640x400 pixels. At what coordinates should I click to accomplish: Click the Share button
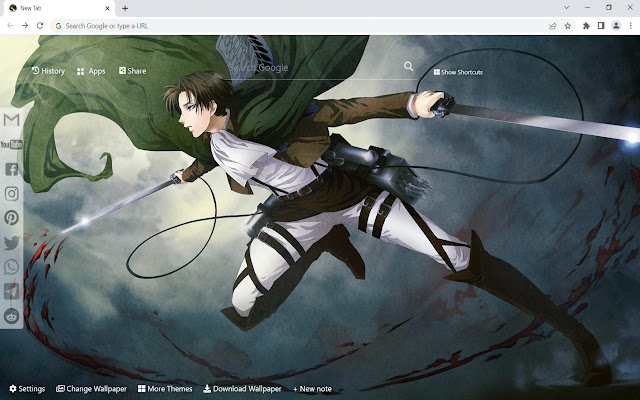point(133,71)
